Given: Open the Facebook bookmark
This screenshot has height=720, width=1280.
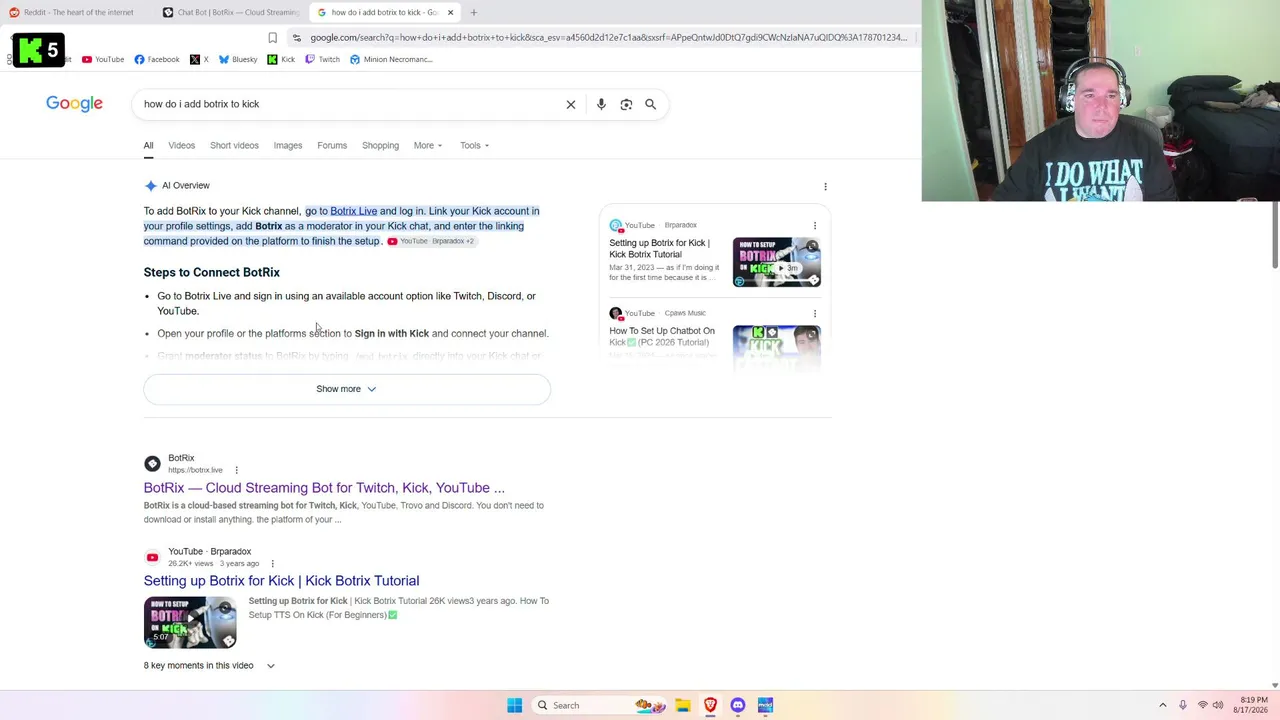Looking at the screenshot, I should [x=157, y=59].
